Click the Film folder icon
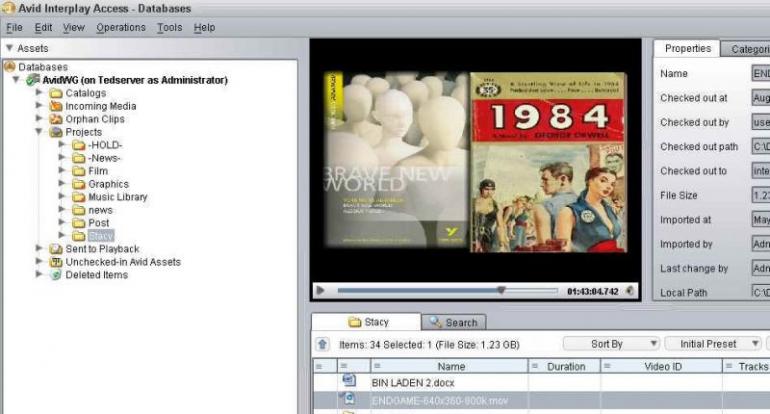This screenshot has width=770, height=414. (x=79, y=171)
